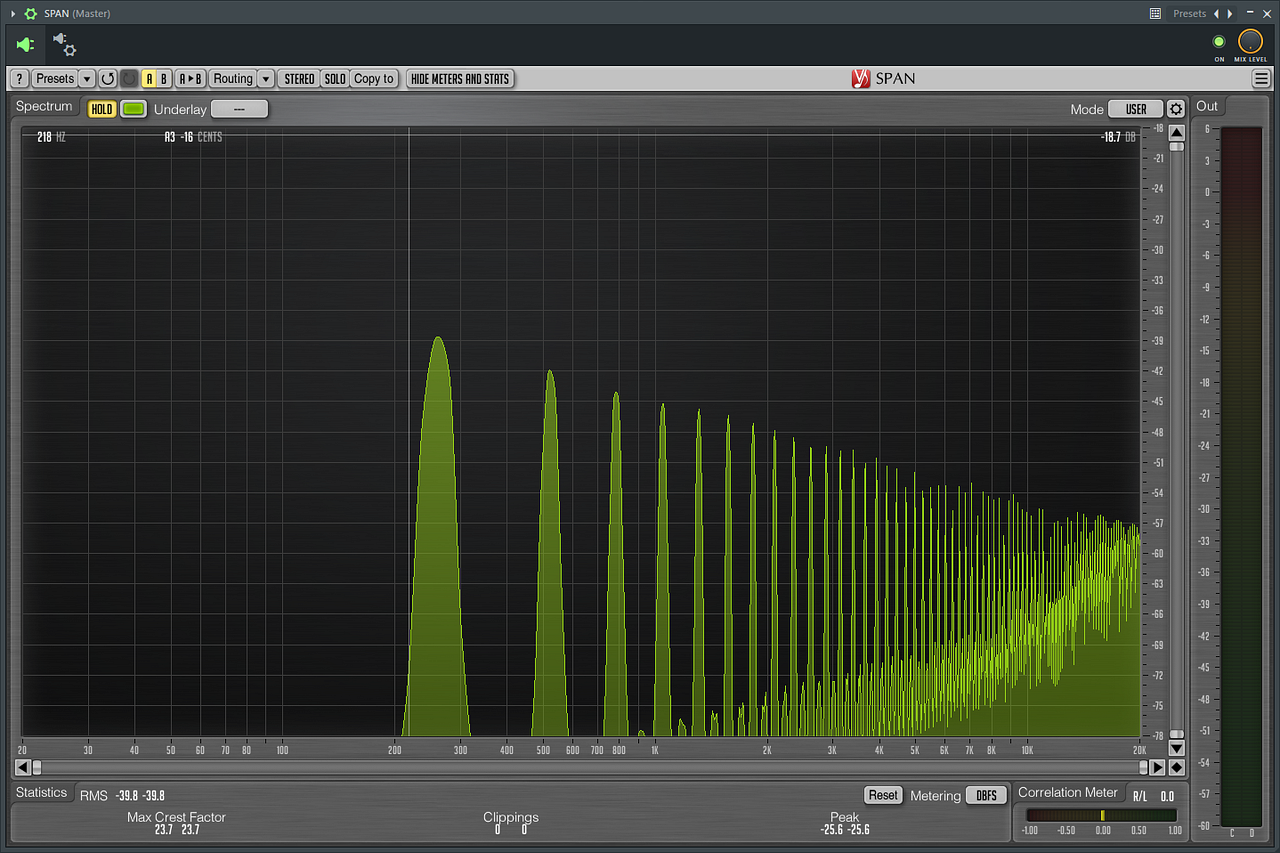Toggle HOLD on the spectrum display
This screenshot has width=1280, height=853.
[x=101, y=109]
